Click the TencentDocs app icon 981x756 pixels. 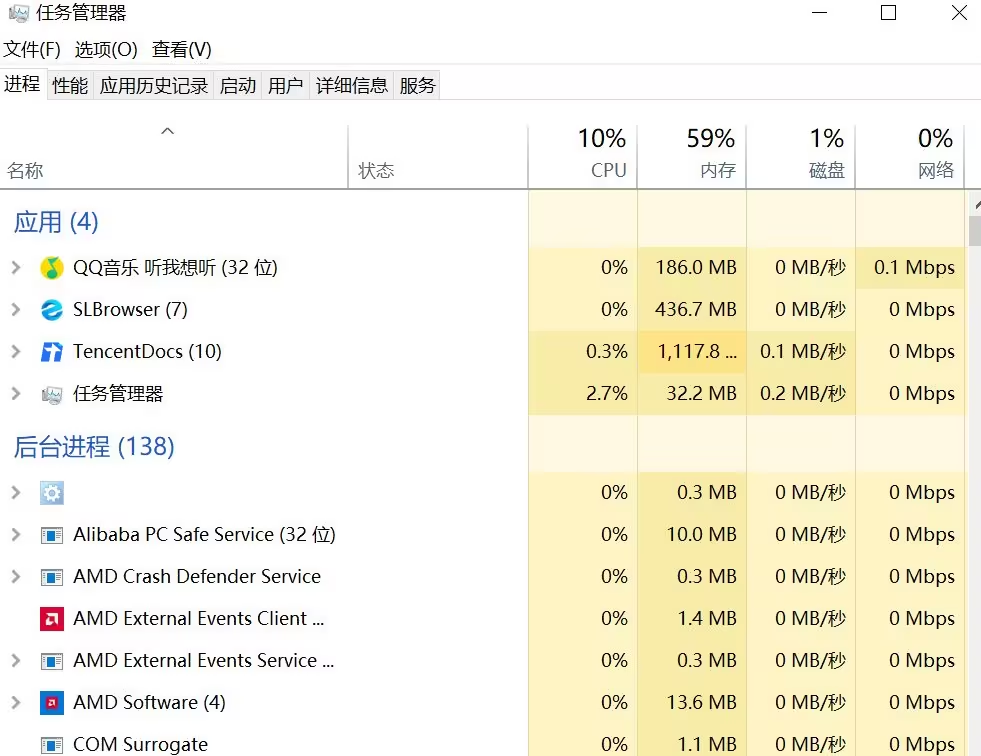(x=52, y=352)
